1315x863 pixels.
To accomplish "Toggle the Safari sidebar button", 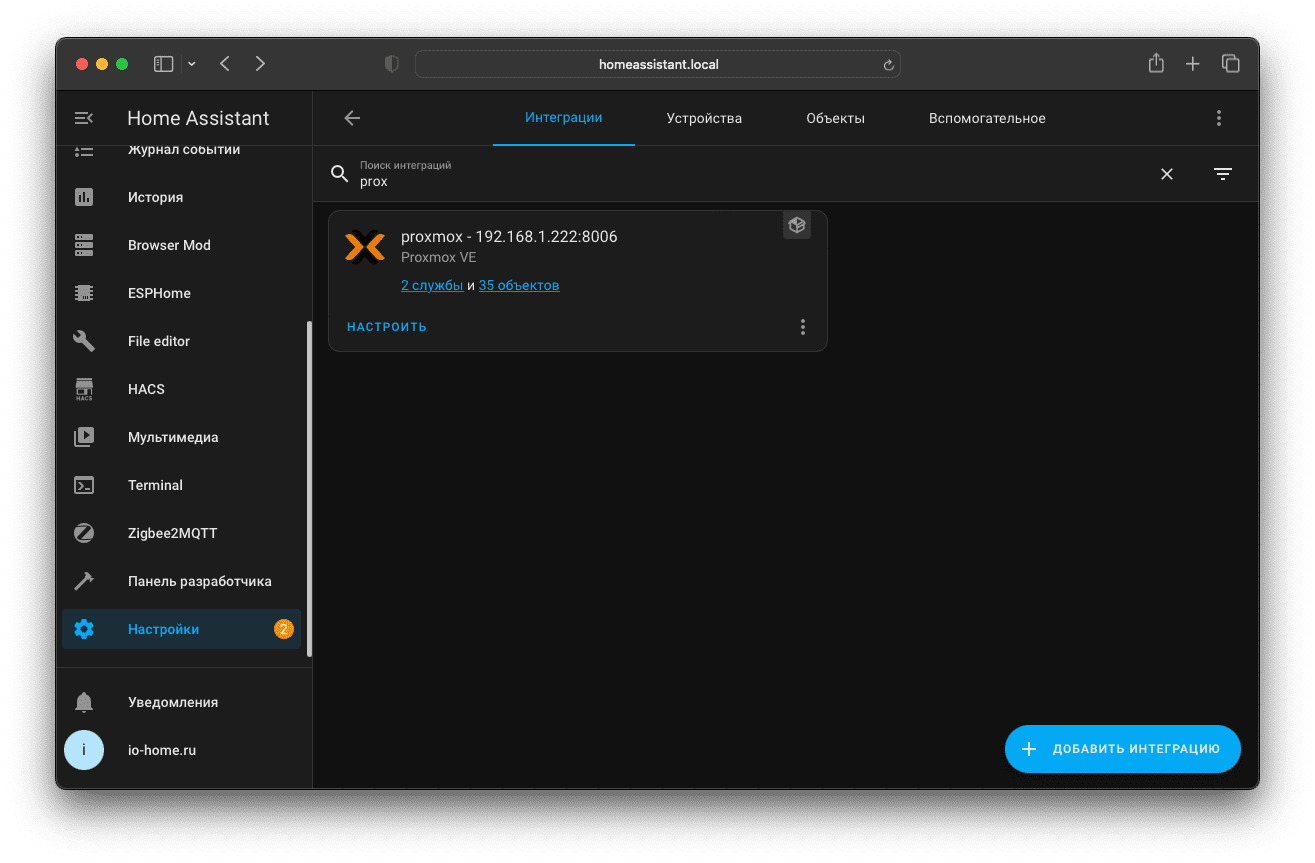I will pyautogui.click(x=164, y=64).
